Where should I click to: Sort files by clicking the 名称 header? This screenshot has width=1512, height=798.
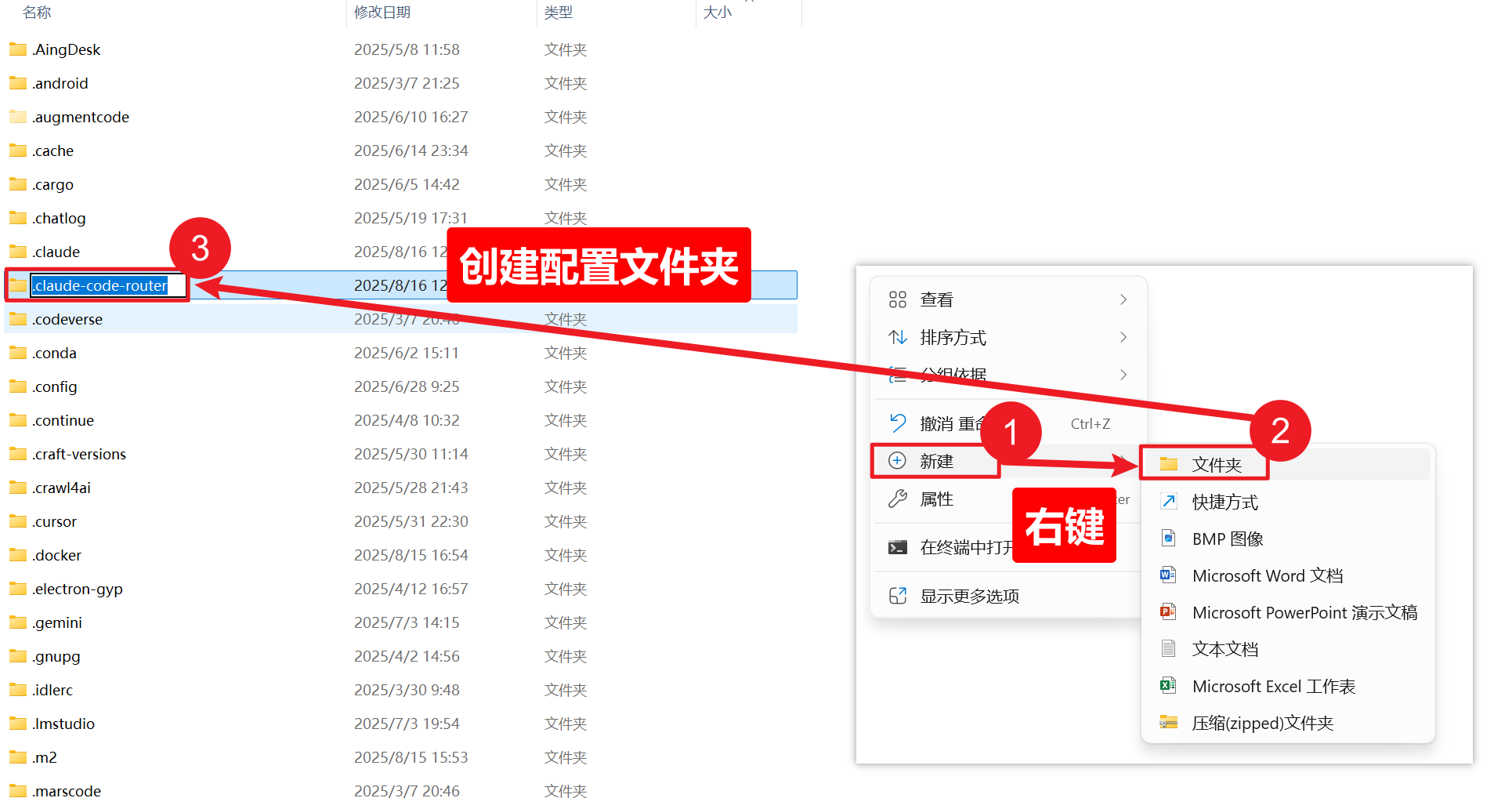[x=36, y=12]
